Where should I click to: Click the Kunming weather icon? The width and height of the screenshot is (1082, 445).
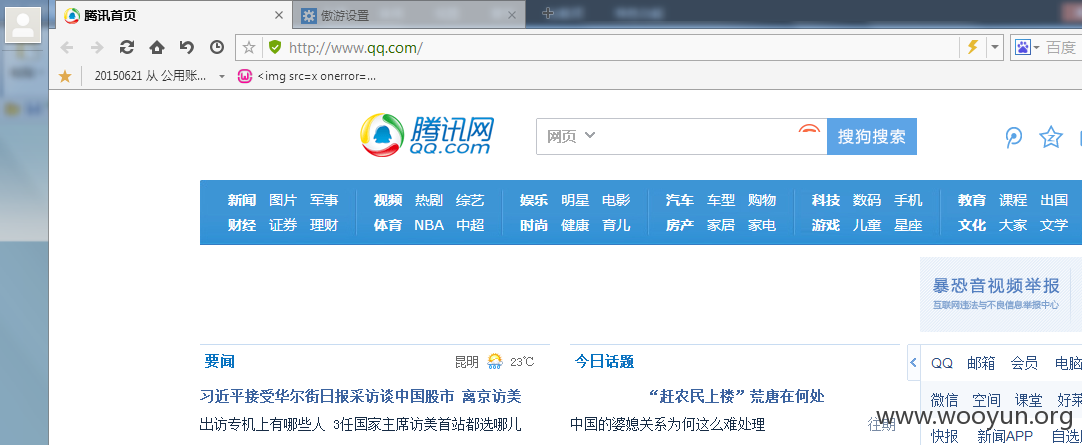click(495, 361)
